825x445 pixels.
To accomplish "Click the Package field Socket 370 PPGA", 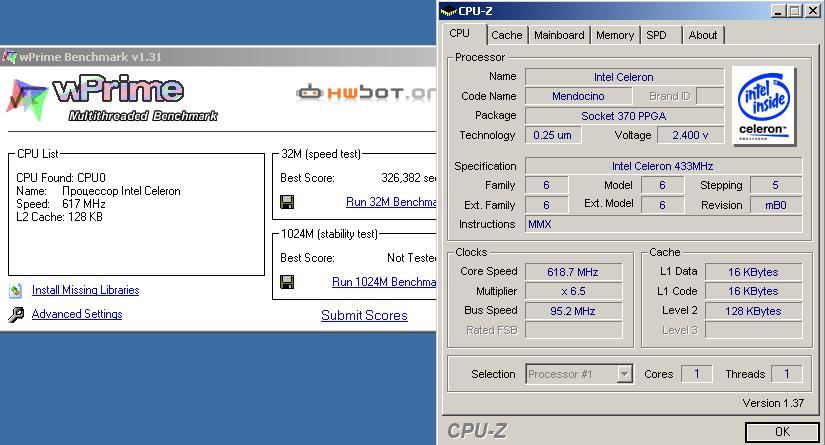I will [x=624, y=116].
